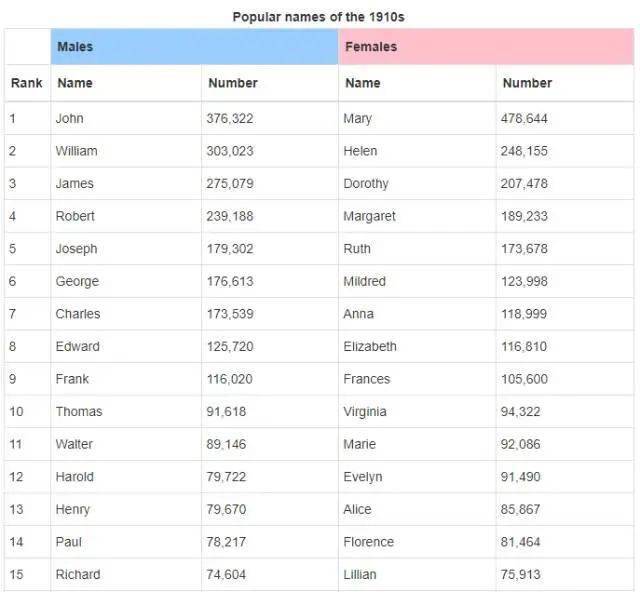Click the Dorothy name cell
The width and height of the screenshot is (640, 592).
pyautogui.click(x=366, y=184)
